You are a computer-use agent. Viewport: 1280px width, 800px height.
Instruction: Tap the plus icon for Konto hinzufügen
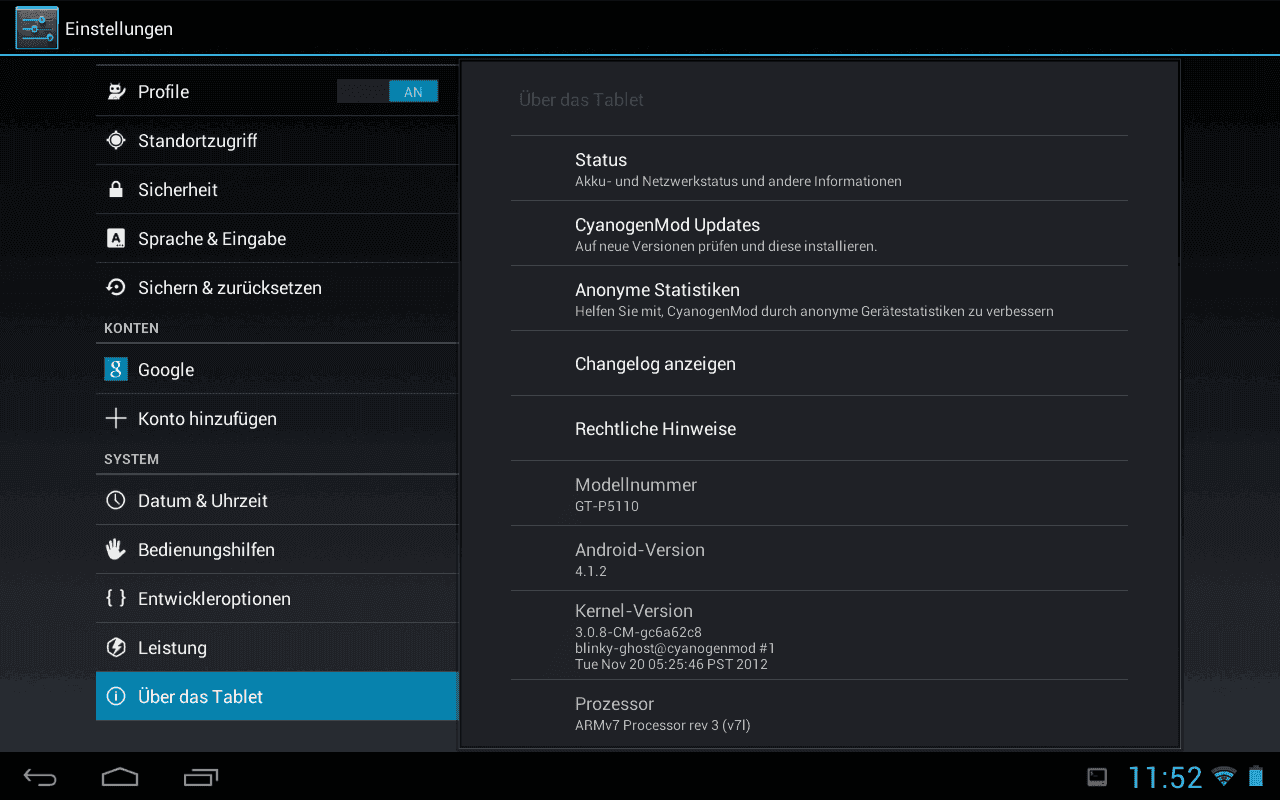116,419
